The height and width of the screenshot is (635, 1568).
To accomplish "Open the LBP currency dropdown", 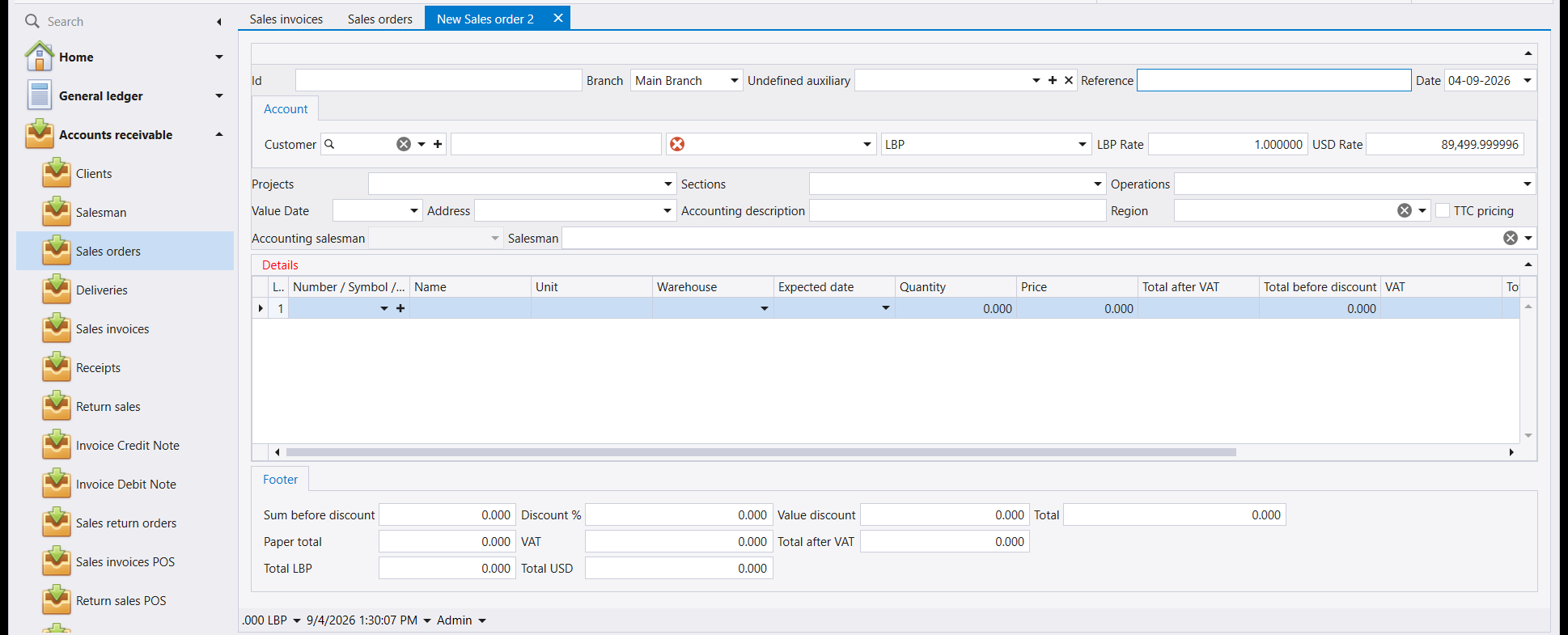I will [x=1083, y=144].
